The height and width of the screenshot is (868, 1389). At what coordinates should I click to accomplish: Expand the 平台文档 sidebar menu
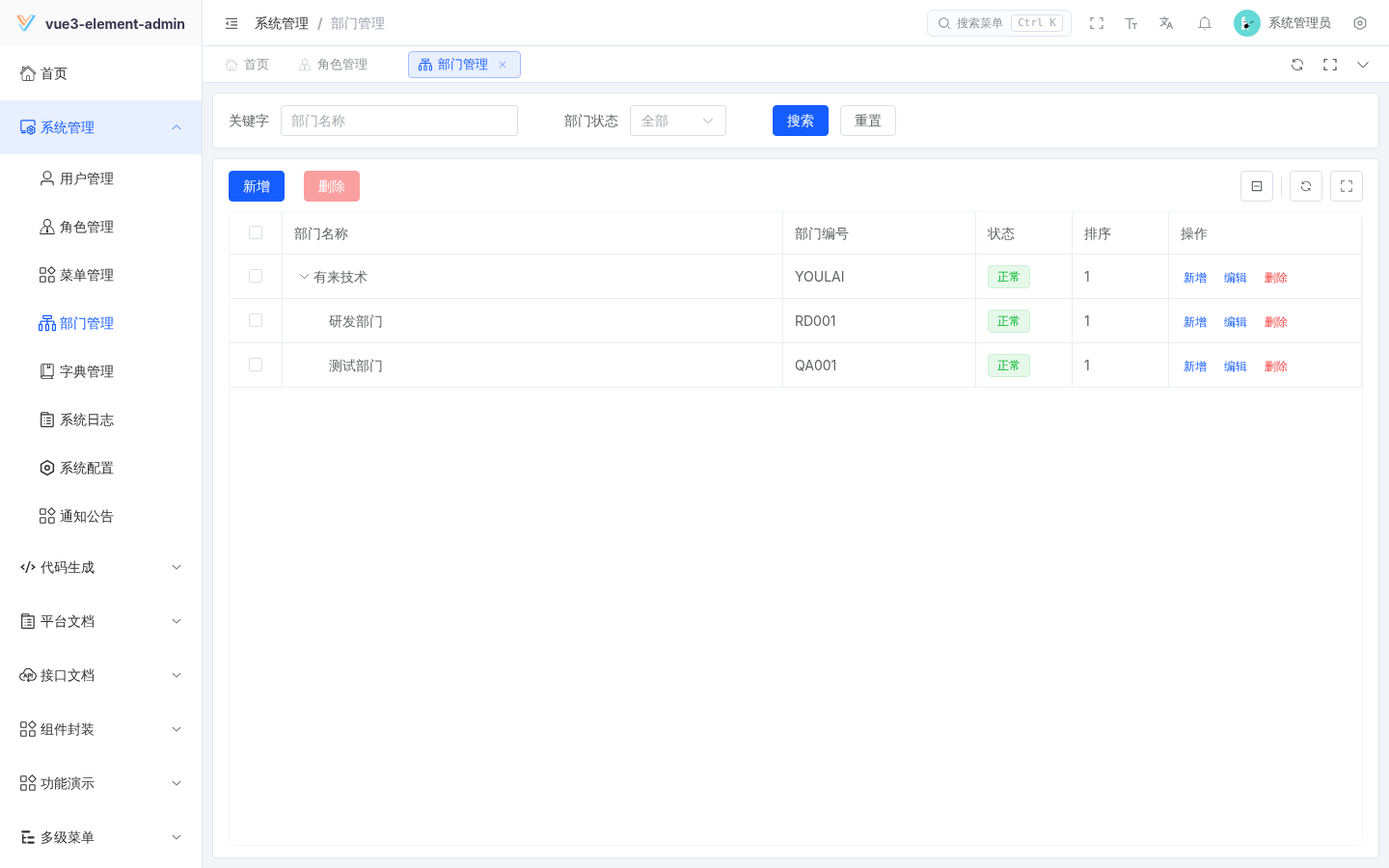pyautogui.click(x=101, y=621)
